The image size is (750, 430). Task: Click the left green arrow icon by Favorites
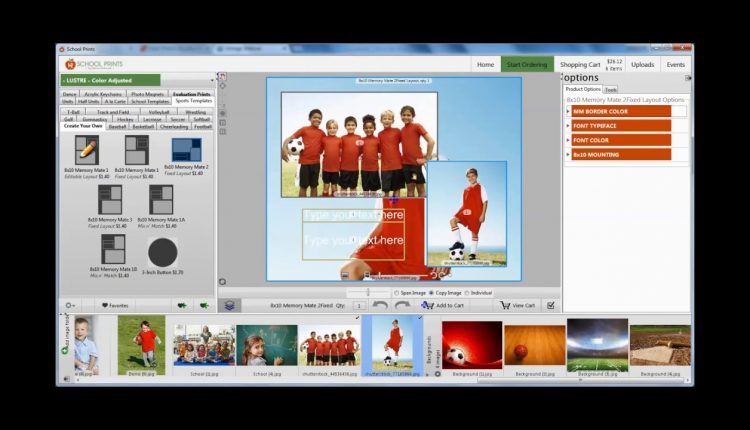click(182, 305)
